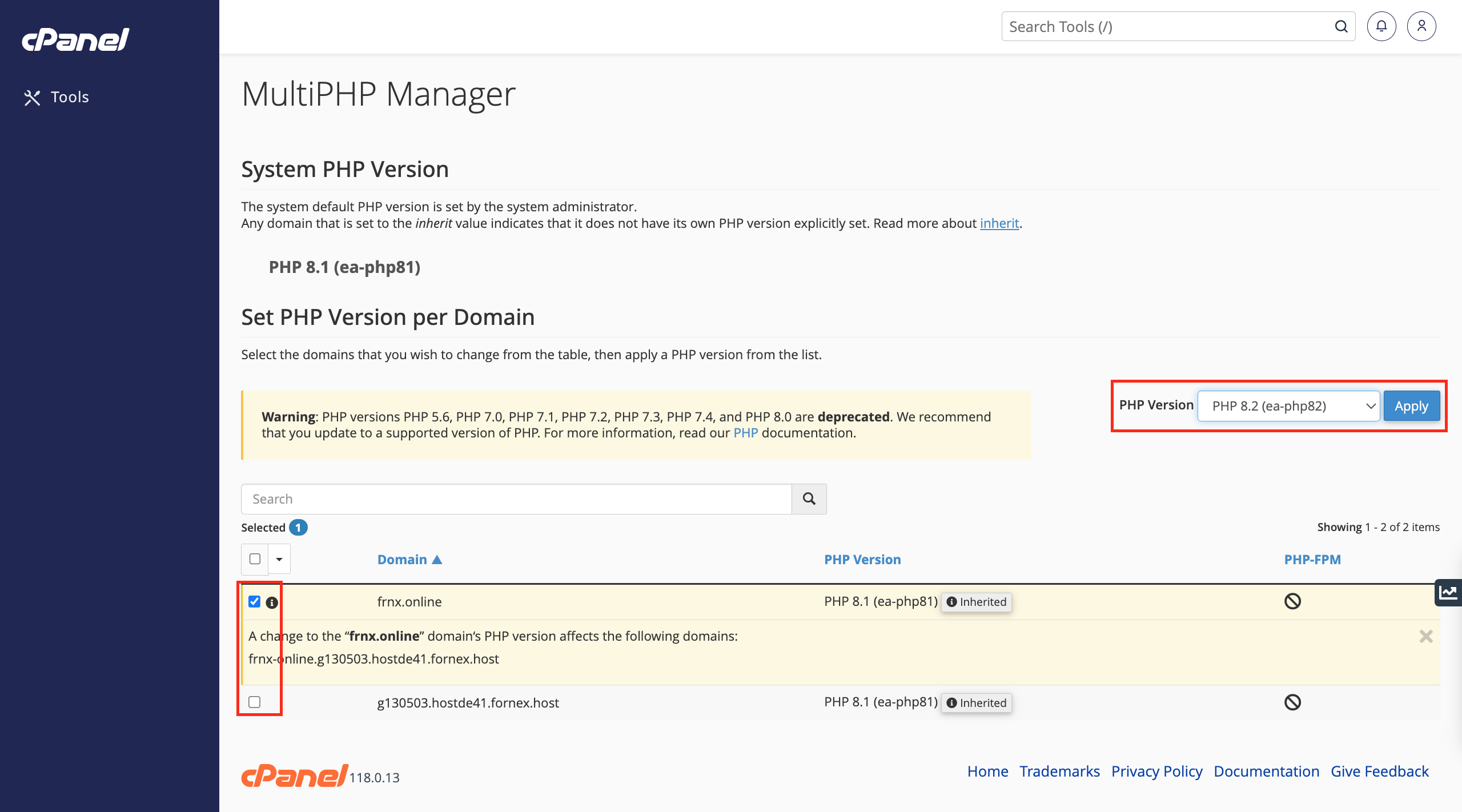Click the frnx-online.g130503.hostde41.fornex.host text

pos(373,659)
